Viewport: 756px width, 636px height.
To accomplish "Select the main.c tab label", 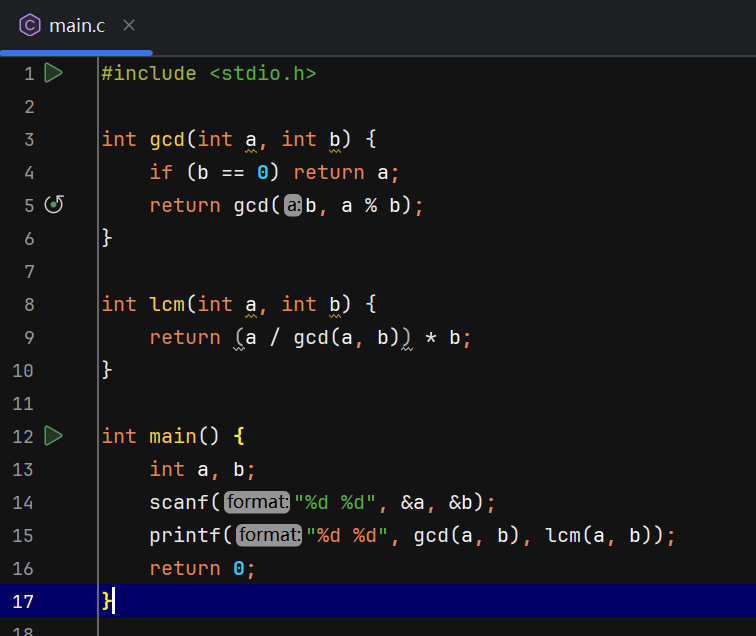I will click(x=77, y=25).
